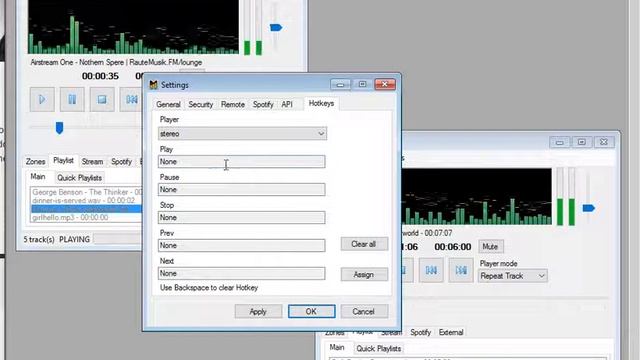
Task: Open the Stream tab in top-left player
Action: click(92, 162)
